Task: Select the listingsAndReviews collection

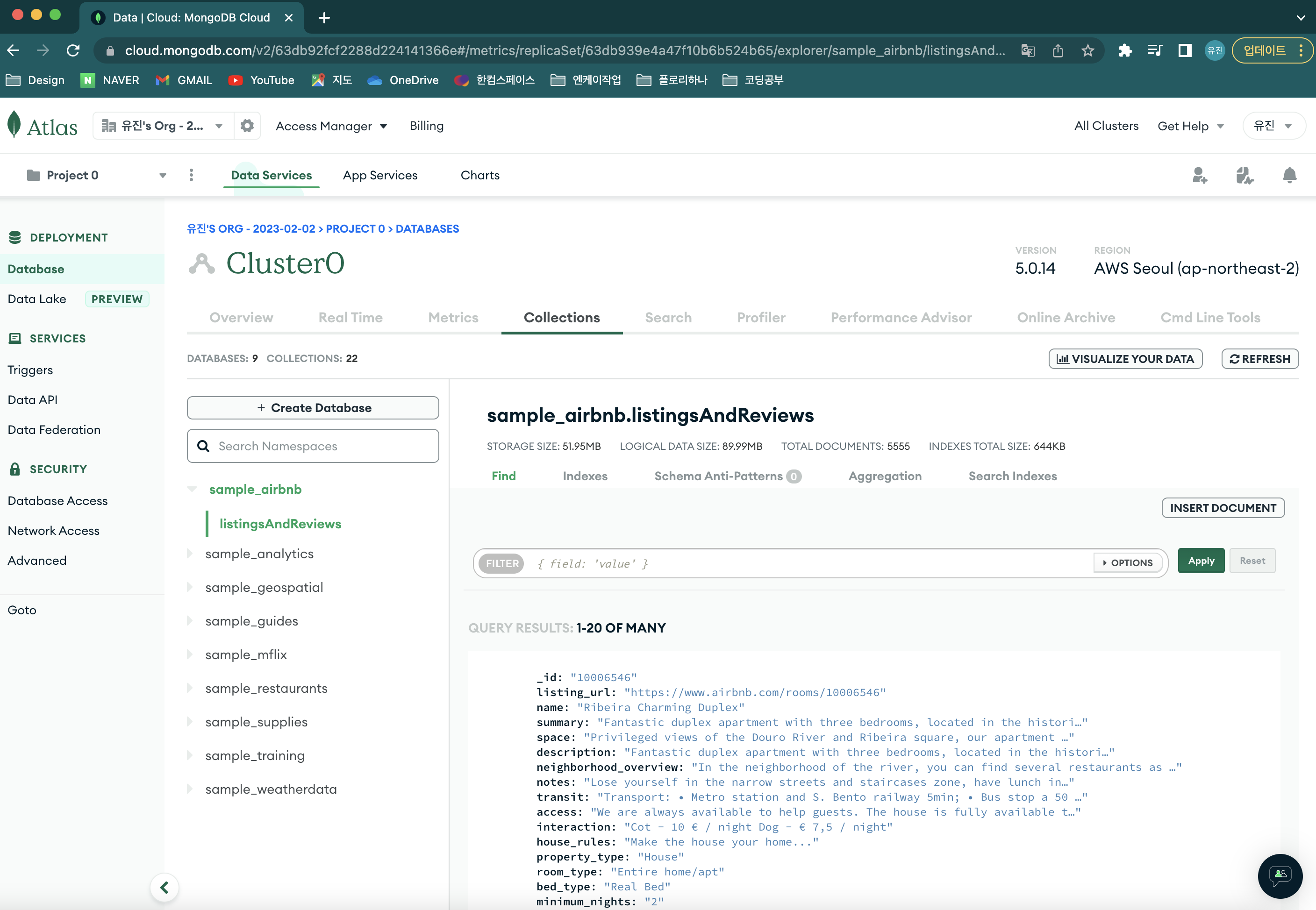Action: (x=280, y=524)
